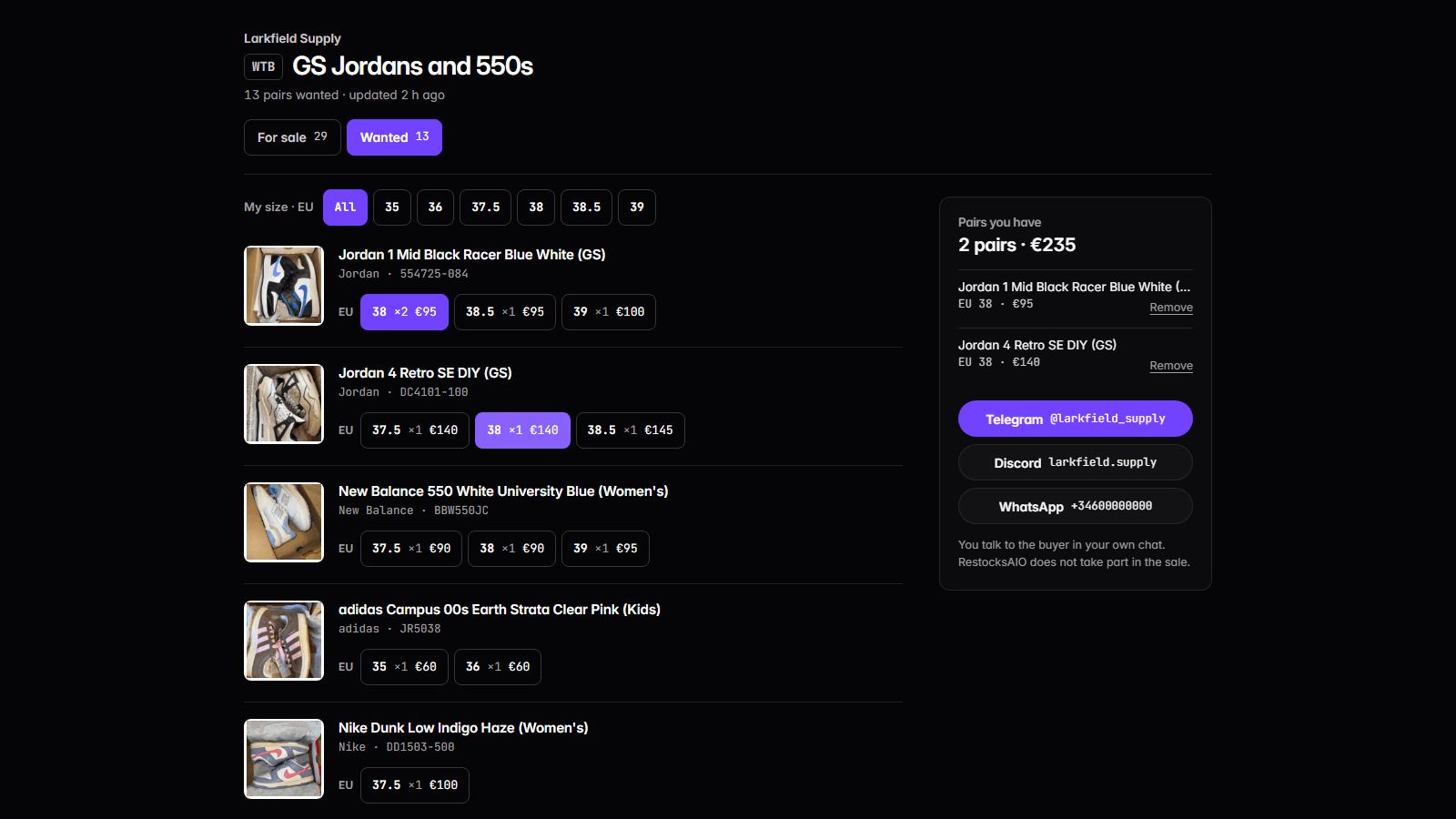Screen dimensions: 1456x819
Task: Remove Jordan 1 Mid from pairs you have
Action: coord(1171,308)
